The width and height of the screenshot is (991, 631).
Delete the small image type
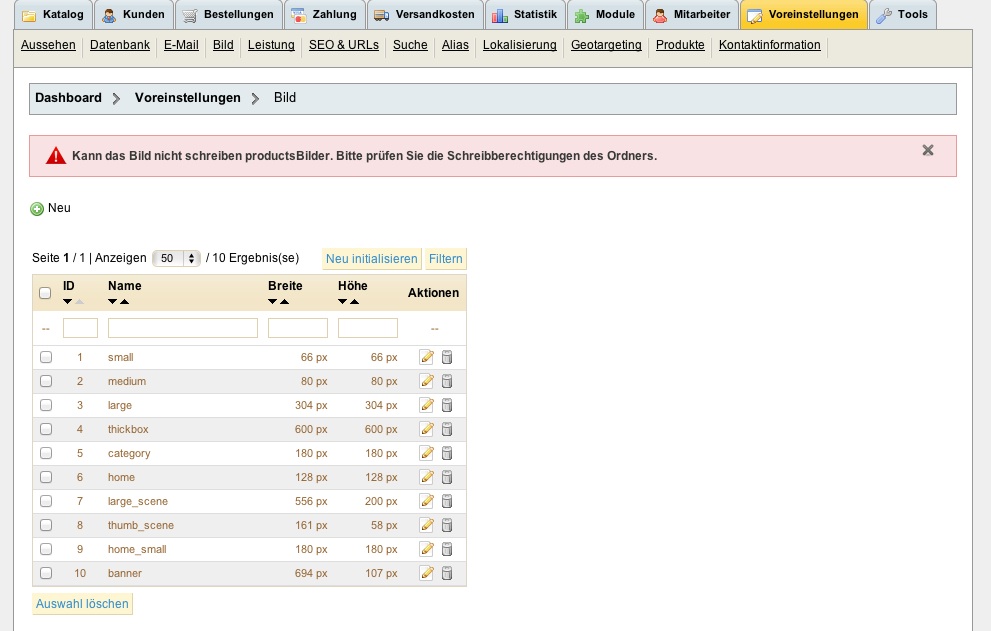point(447,357)
